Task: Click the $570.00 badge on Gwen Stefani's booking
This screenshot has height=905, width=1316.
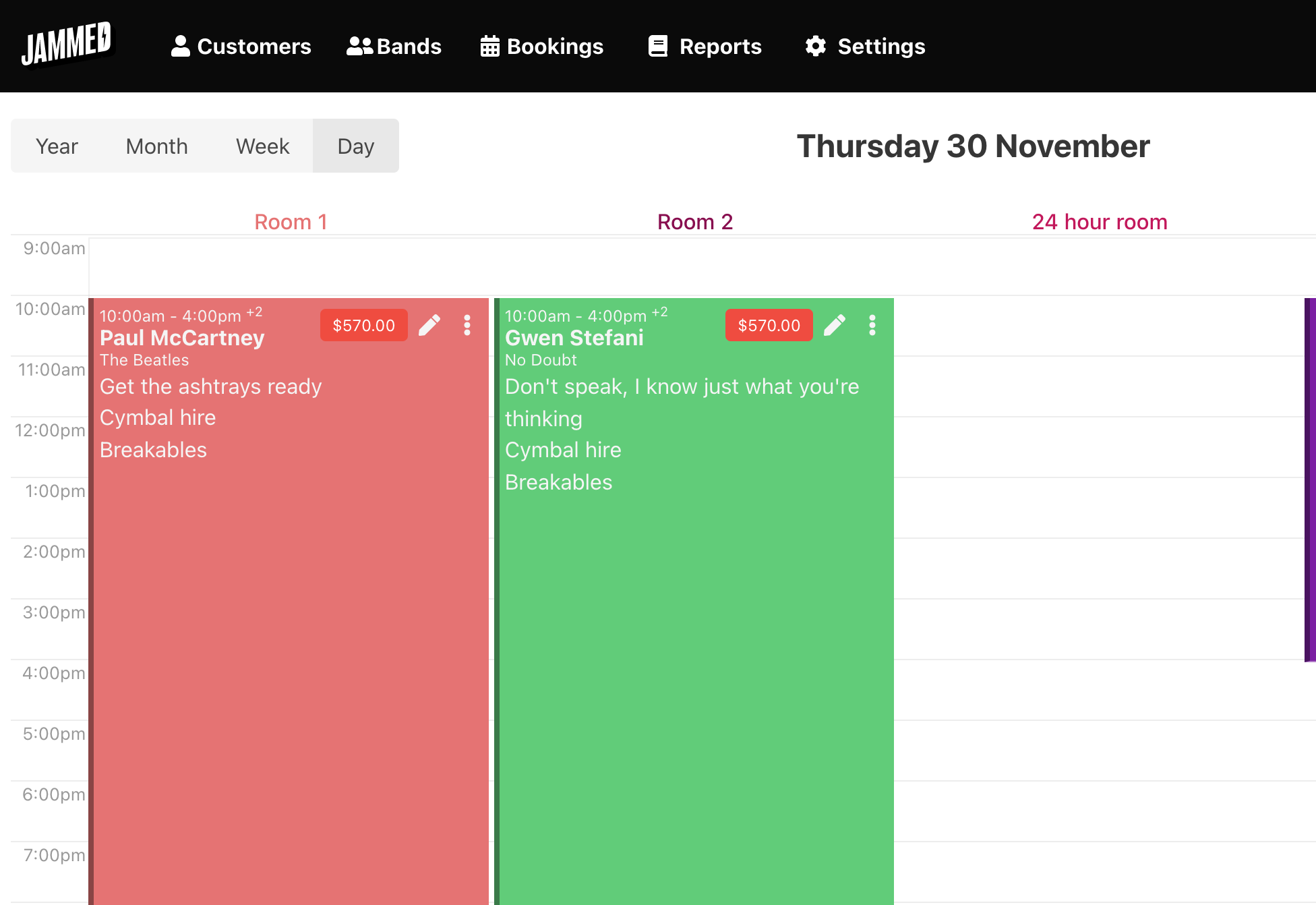Action: coord(769,325)
